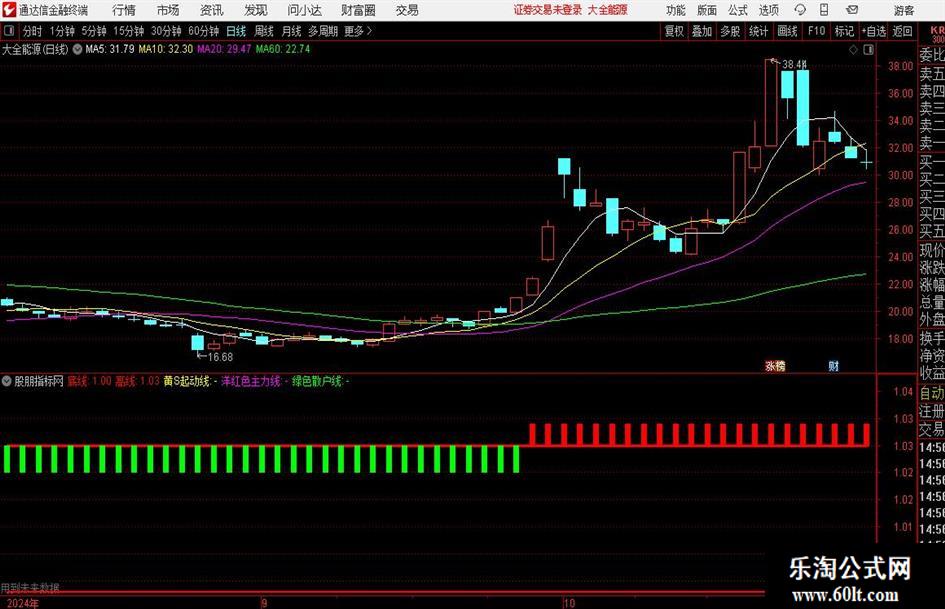Activate the 画线 drawing tool button
This screenshot has width=945, height=609.
coord(787,31)
